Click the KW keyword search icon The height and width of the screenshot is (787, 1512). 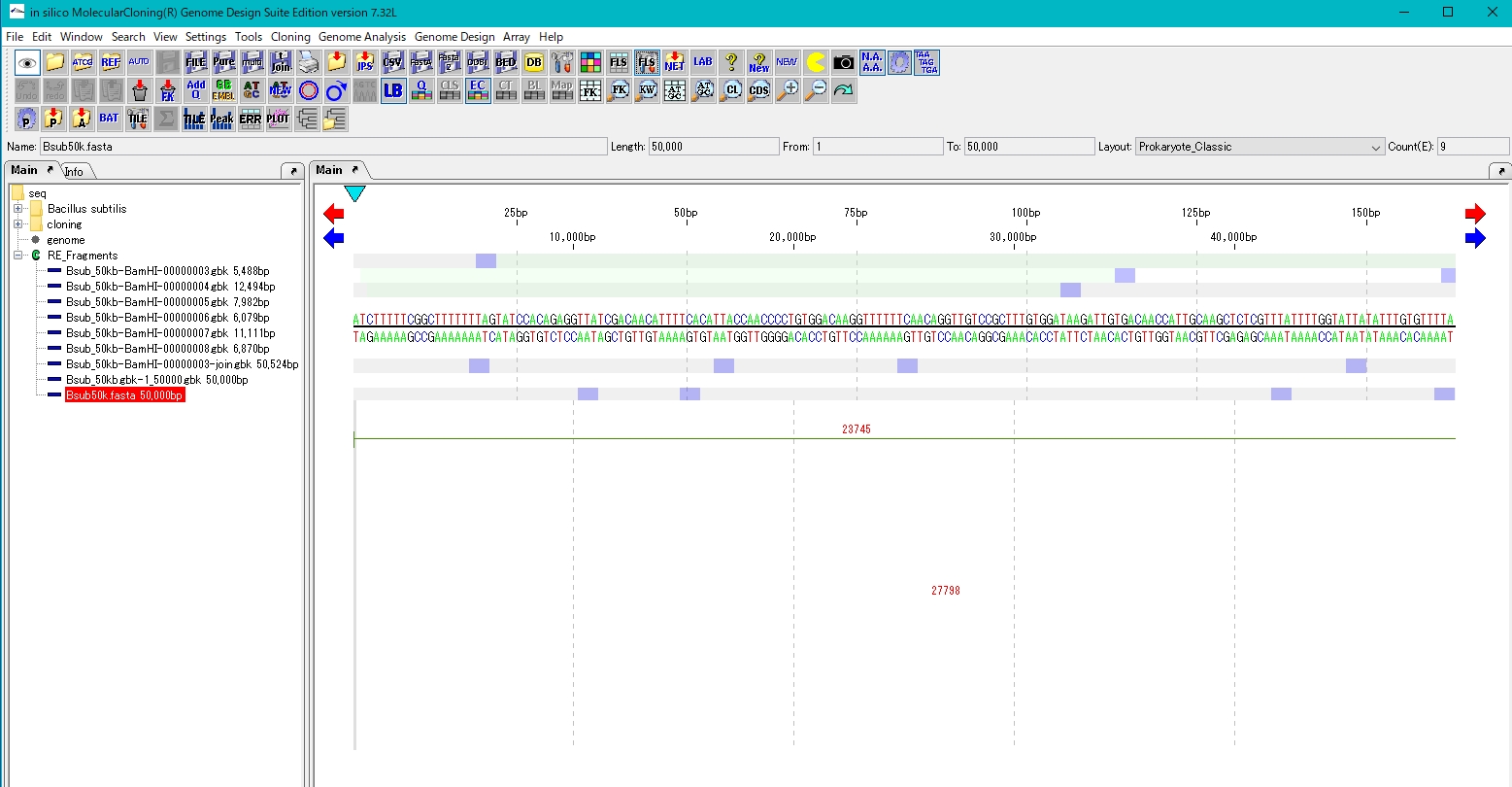tap(646, 91)
